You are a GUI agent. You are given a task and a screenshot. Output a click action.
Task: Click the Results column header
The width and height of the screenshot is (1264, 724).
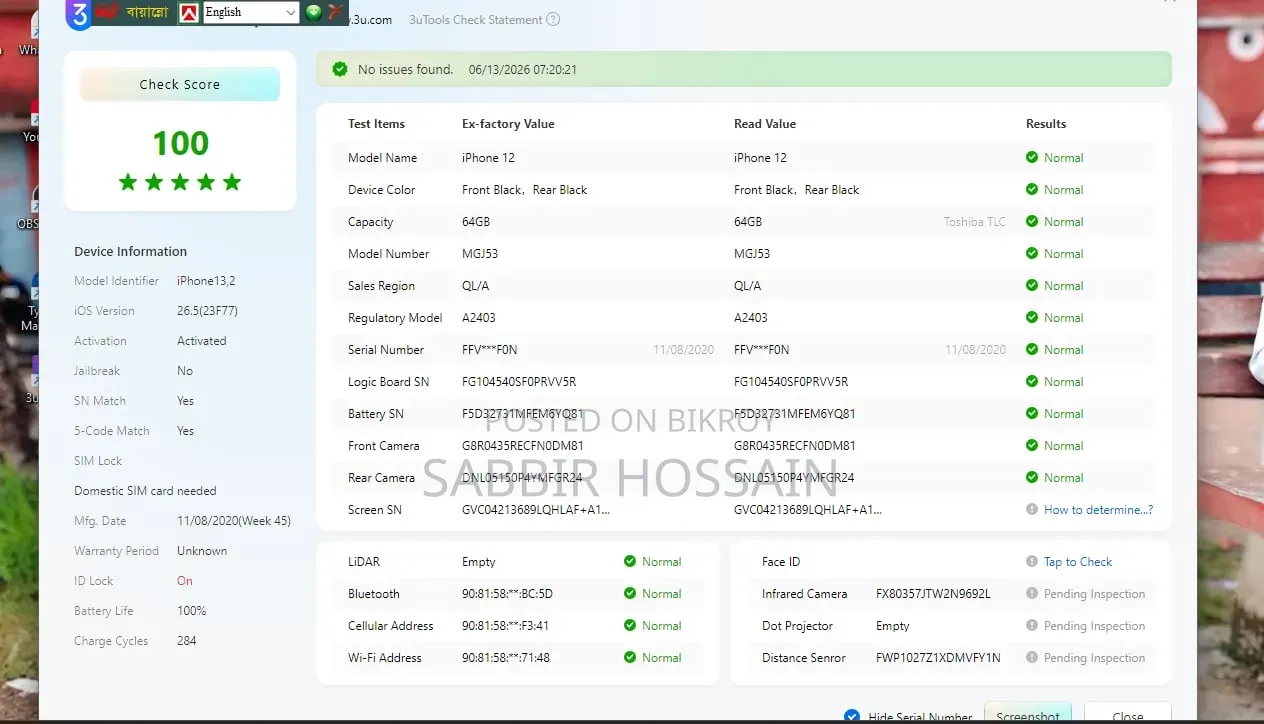[1046, 124]
